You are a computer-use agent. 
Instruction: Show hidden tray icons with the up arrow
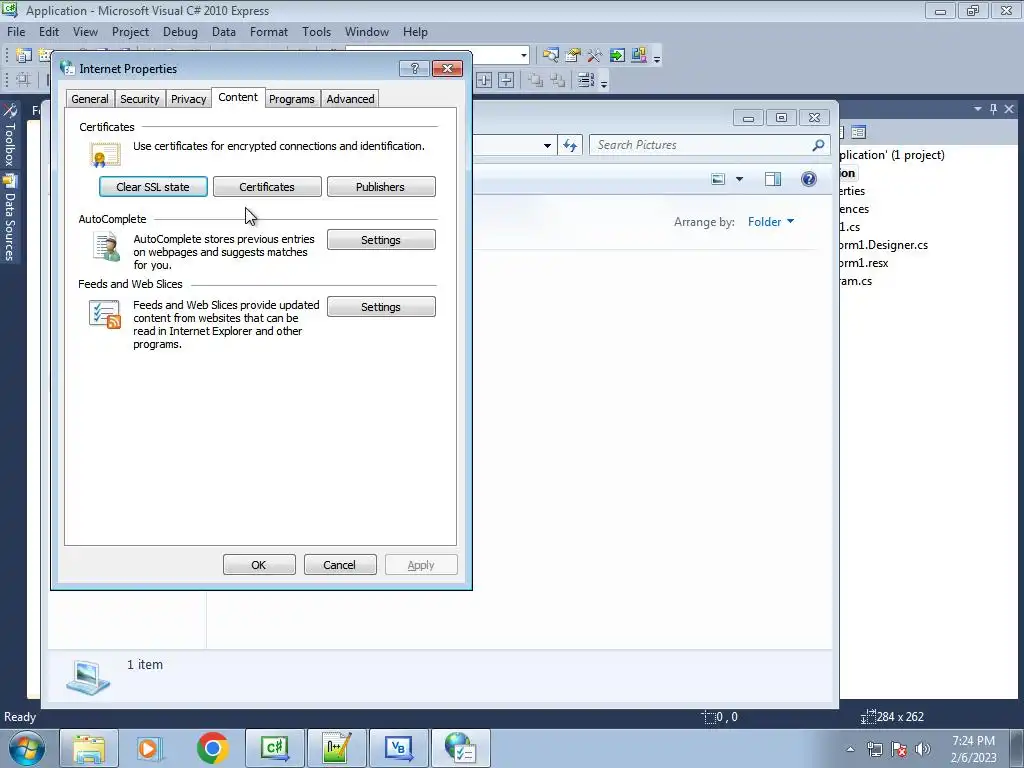pyautogui.click(x=850, y=748)
